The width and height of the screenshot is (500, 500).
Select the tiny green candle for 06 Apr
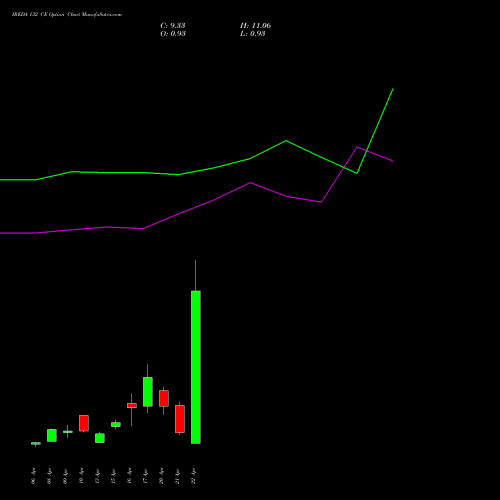[x=36, y=443]
